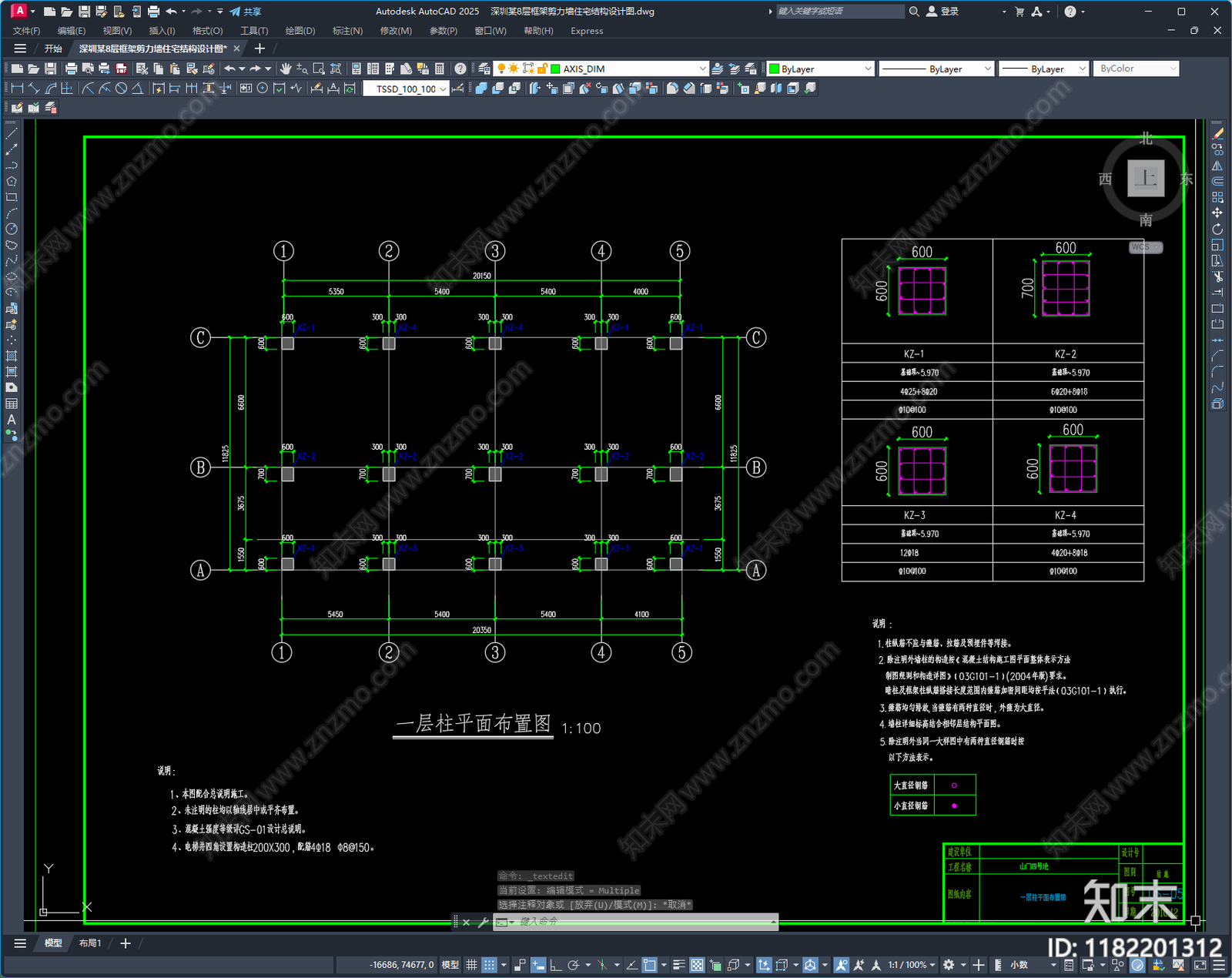
Task: Click the green layer color swatch in AXIS_DIM
Action: [556, 69]
